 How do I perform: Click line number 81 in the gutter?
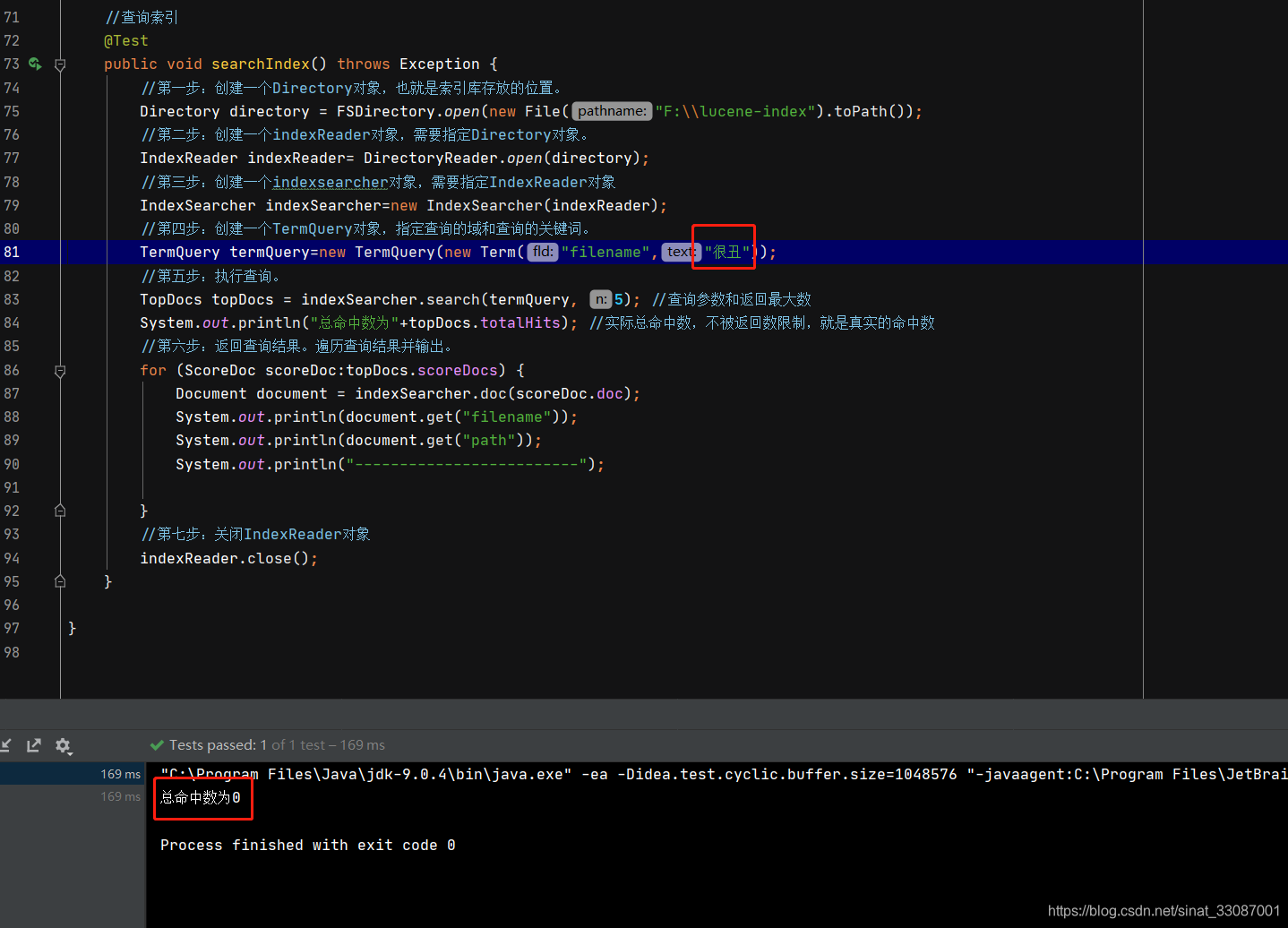[12, 252]
